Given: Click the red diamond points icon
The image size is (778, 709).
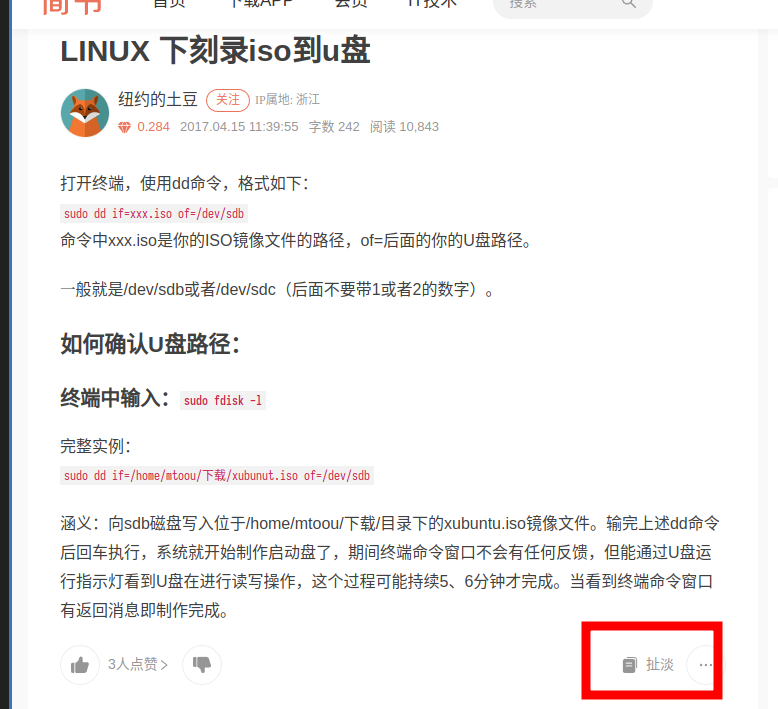Looking at the screenshot, I should pos(125,128).
